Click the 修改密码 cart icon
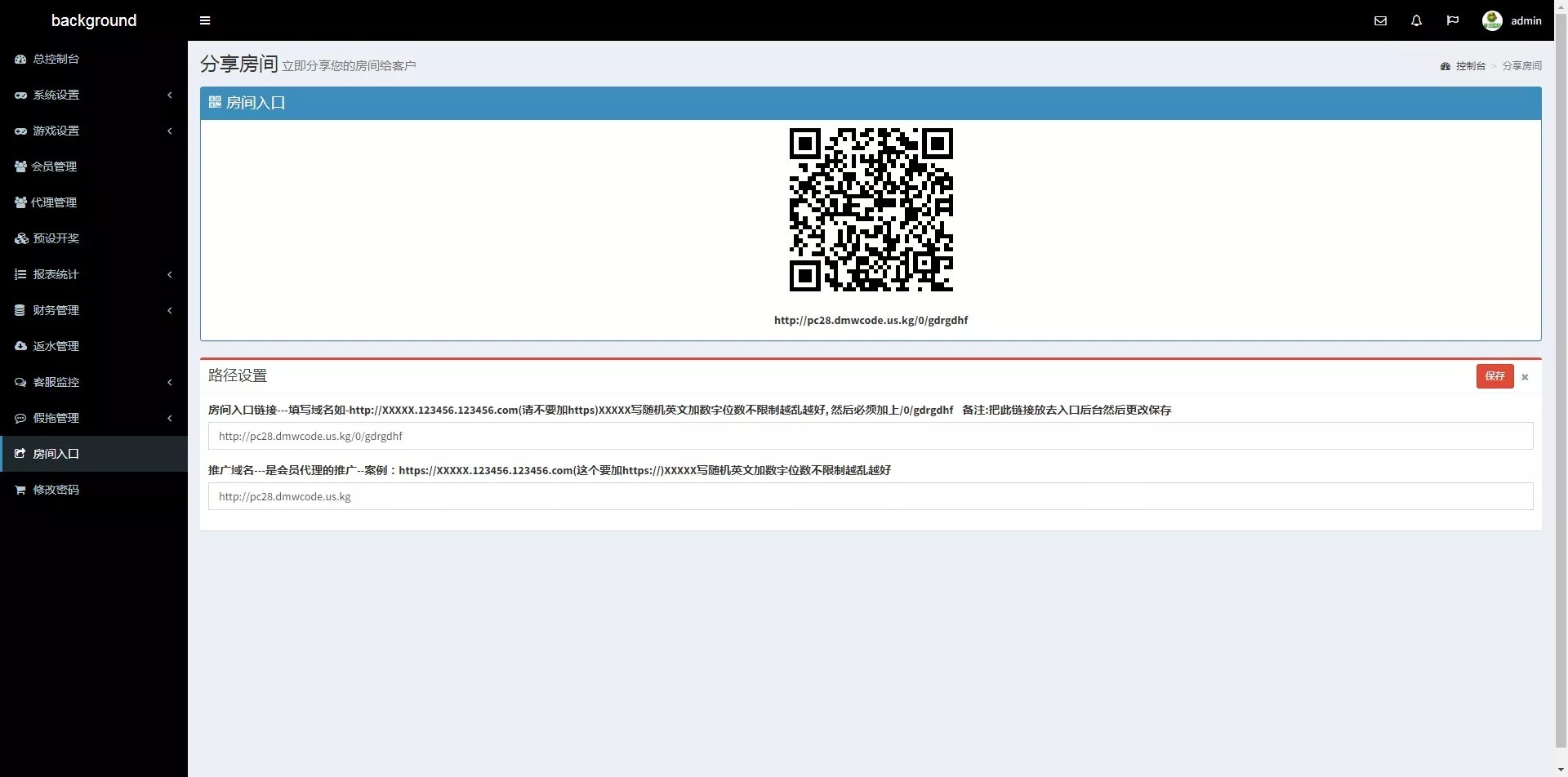Screen dimensions: 1568x777 (x=20, y=490)
